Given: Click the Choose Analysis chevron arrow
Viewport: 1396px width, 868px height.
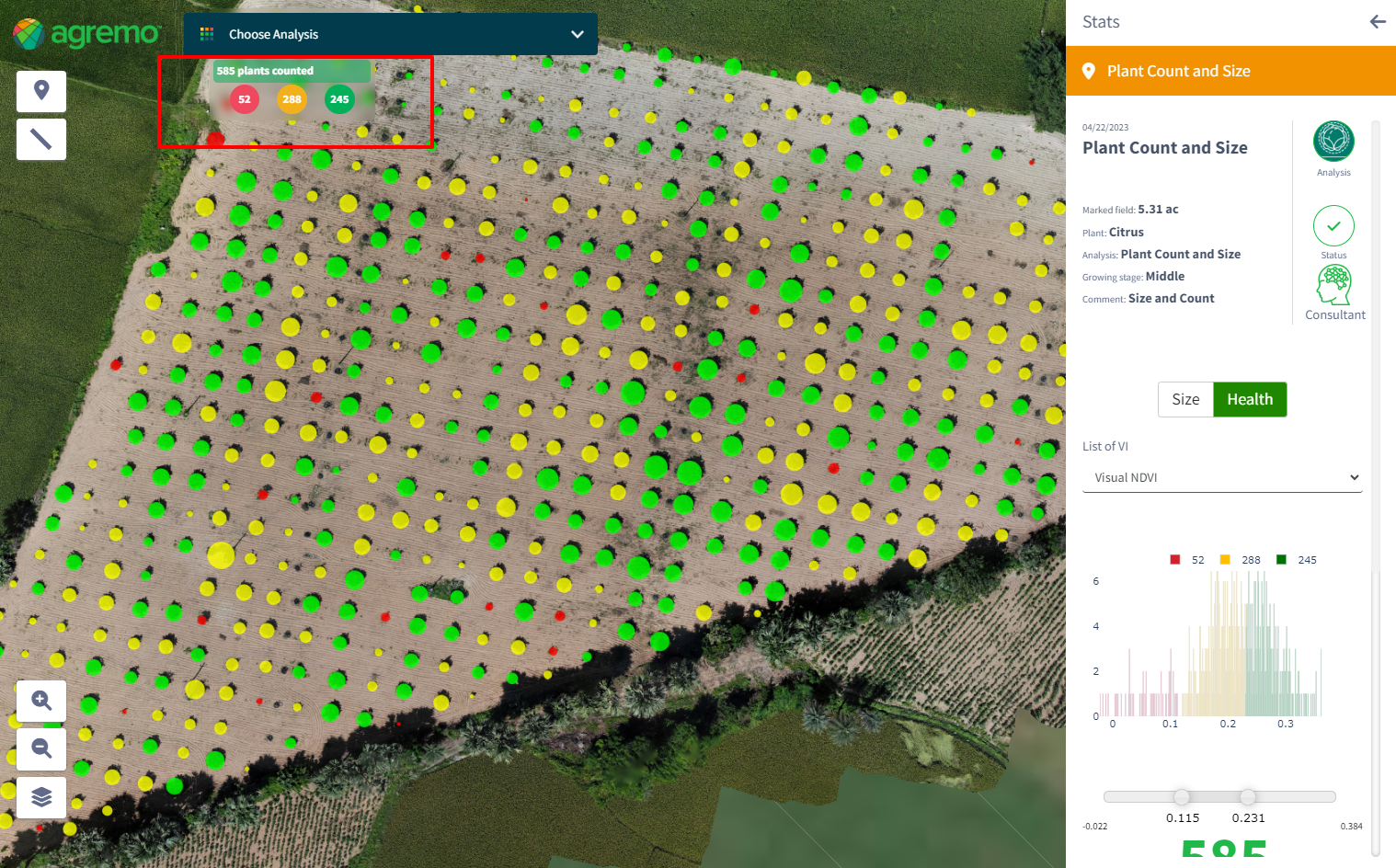Looking at the screenshot, I should [x=578, y=34].
